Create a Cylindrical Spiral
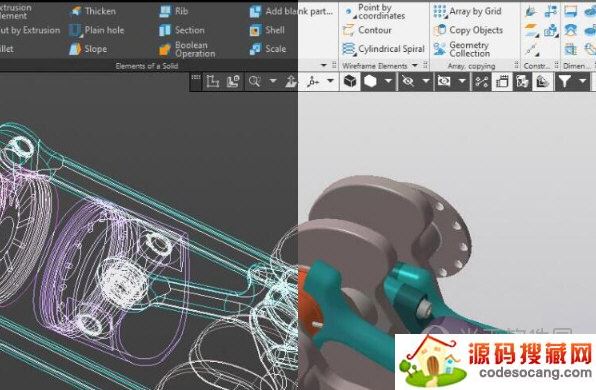The width and height of the screenshot is (596, 390). [x=383, y=49]
